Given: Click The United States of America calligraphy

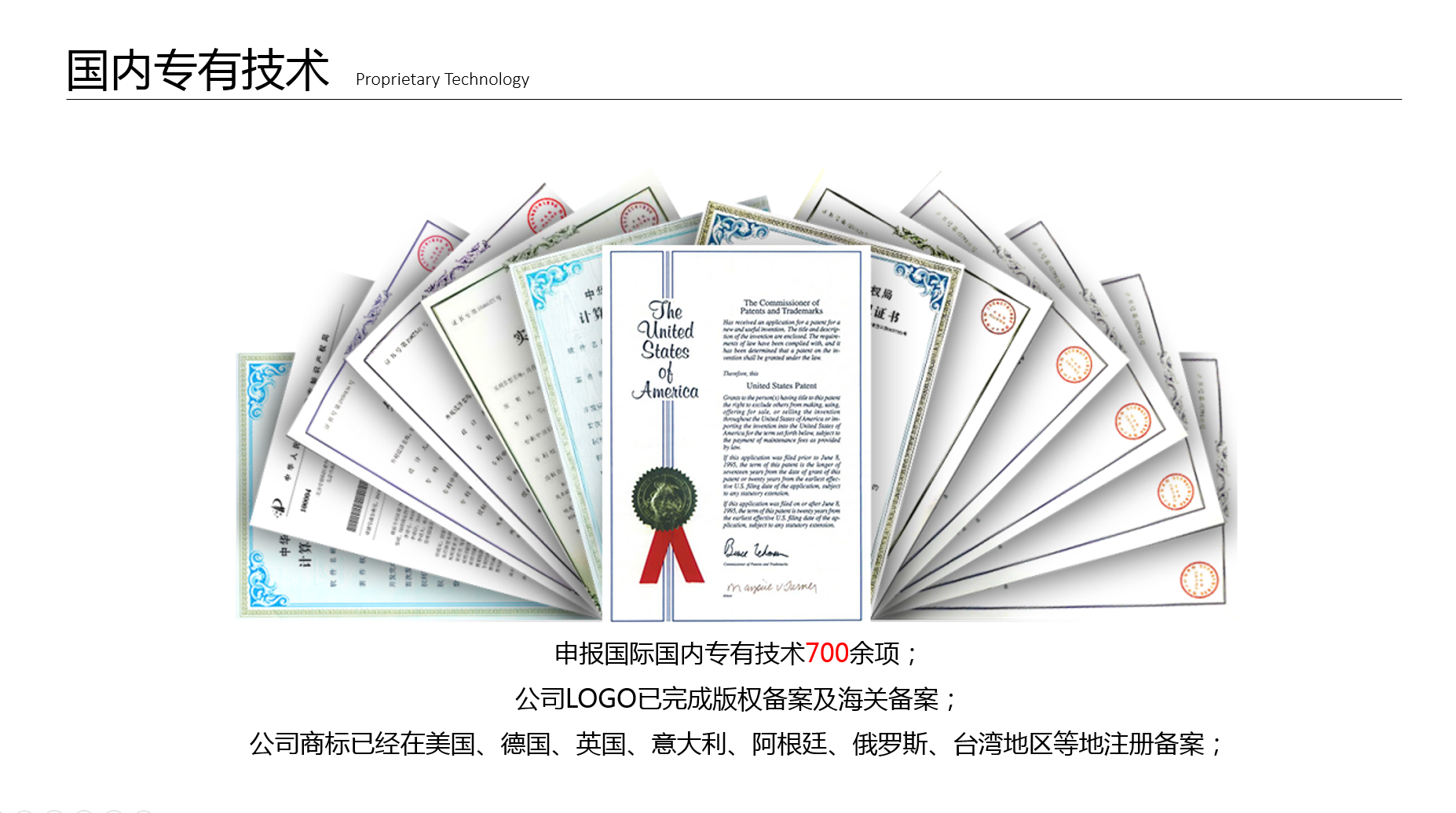Looking at the screenshot, I should point(666,350).
